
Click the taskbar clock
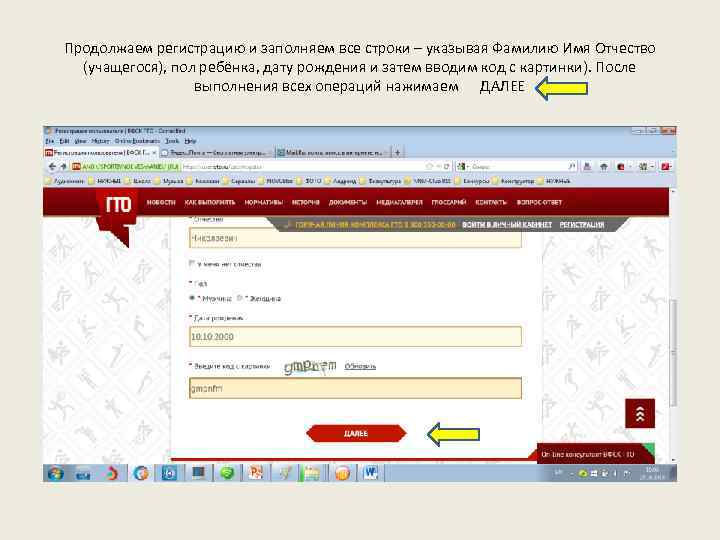pyautogui.click(x=652, y=473)
